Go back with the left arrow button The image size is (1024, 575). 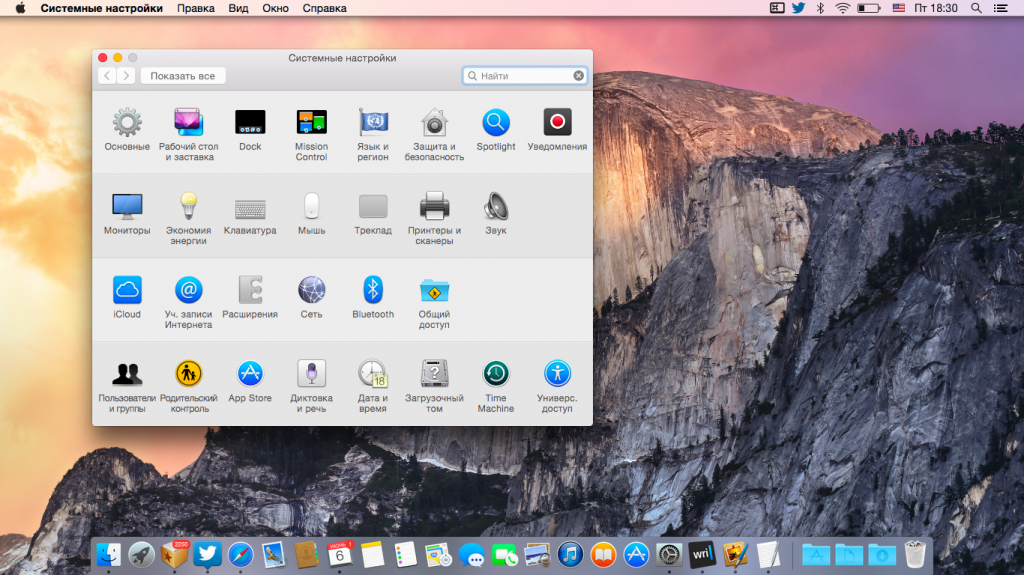tap(107, 76)
